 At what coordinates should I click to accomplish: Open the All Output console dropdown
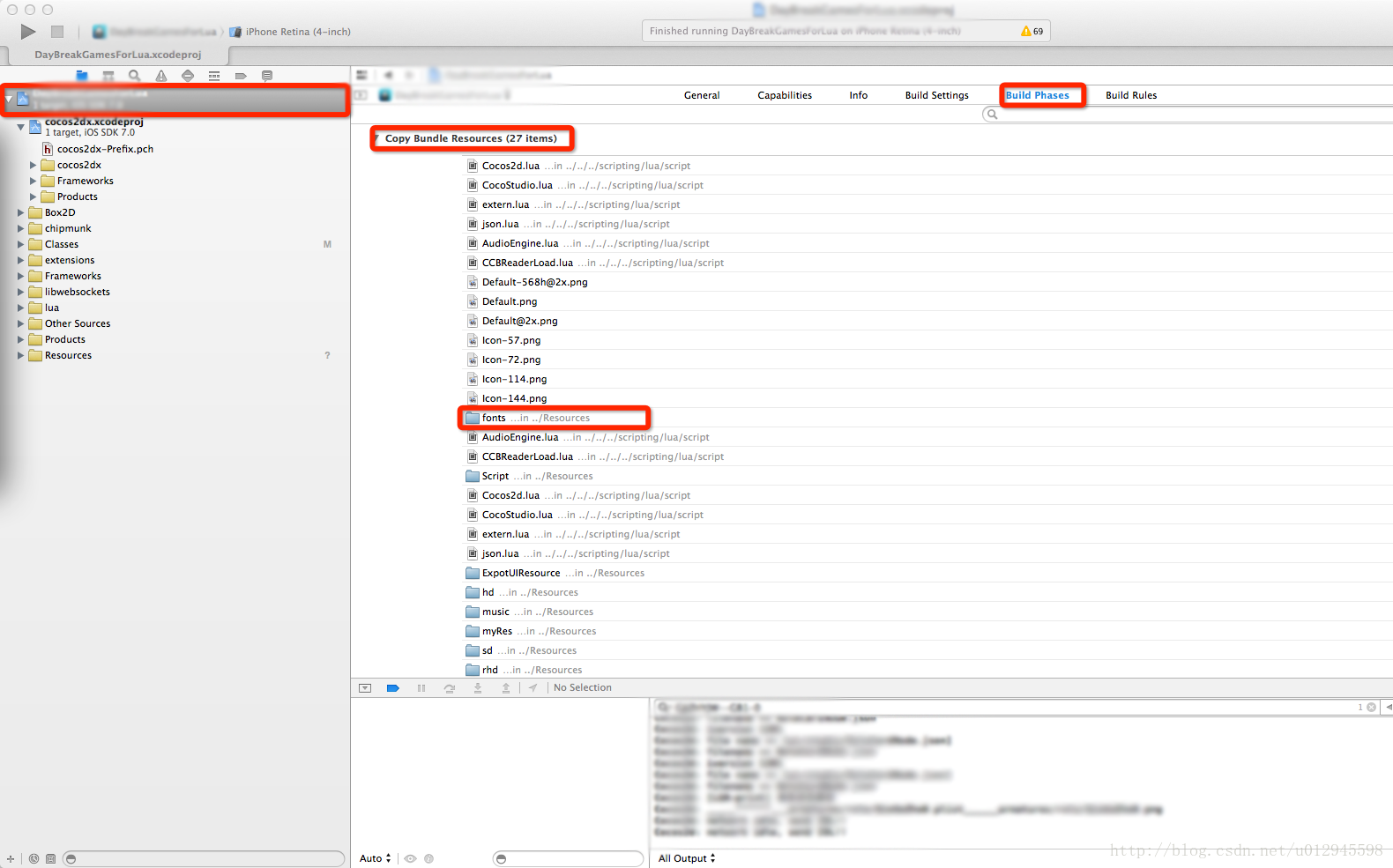(687, 858)
